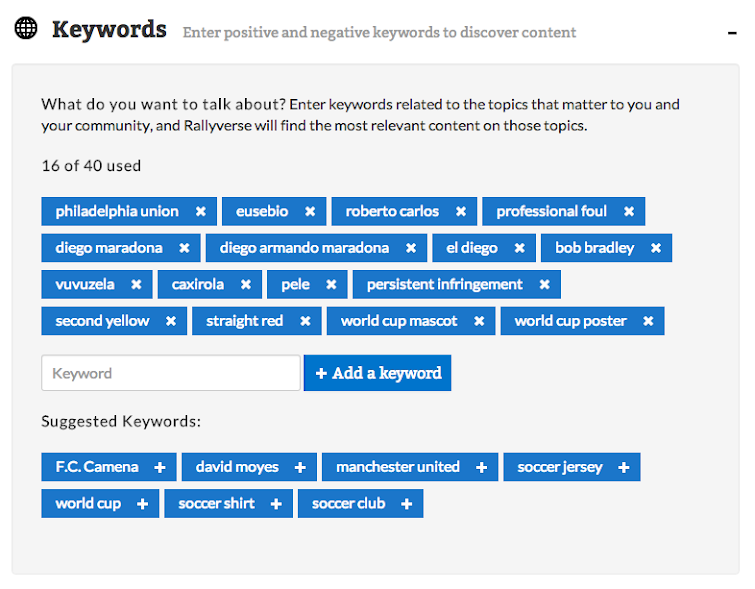Click the globe icon beside Keywords

26,28
